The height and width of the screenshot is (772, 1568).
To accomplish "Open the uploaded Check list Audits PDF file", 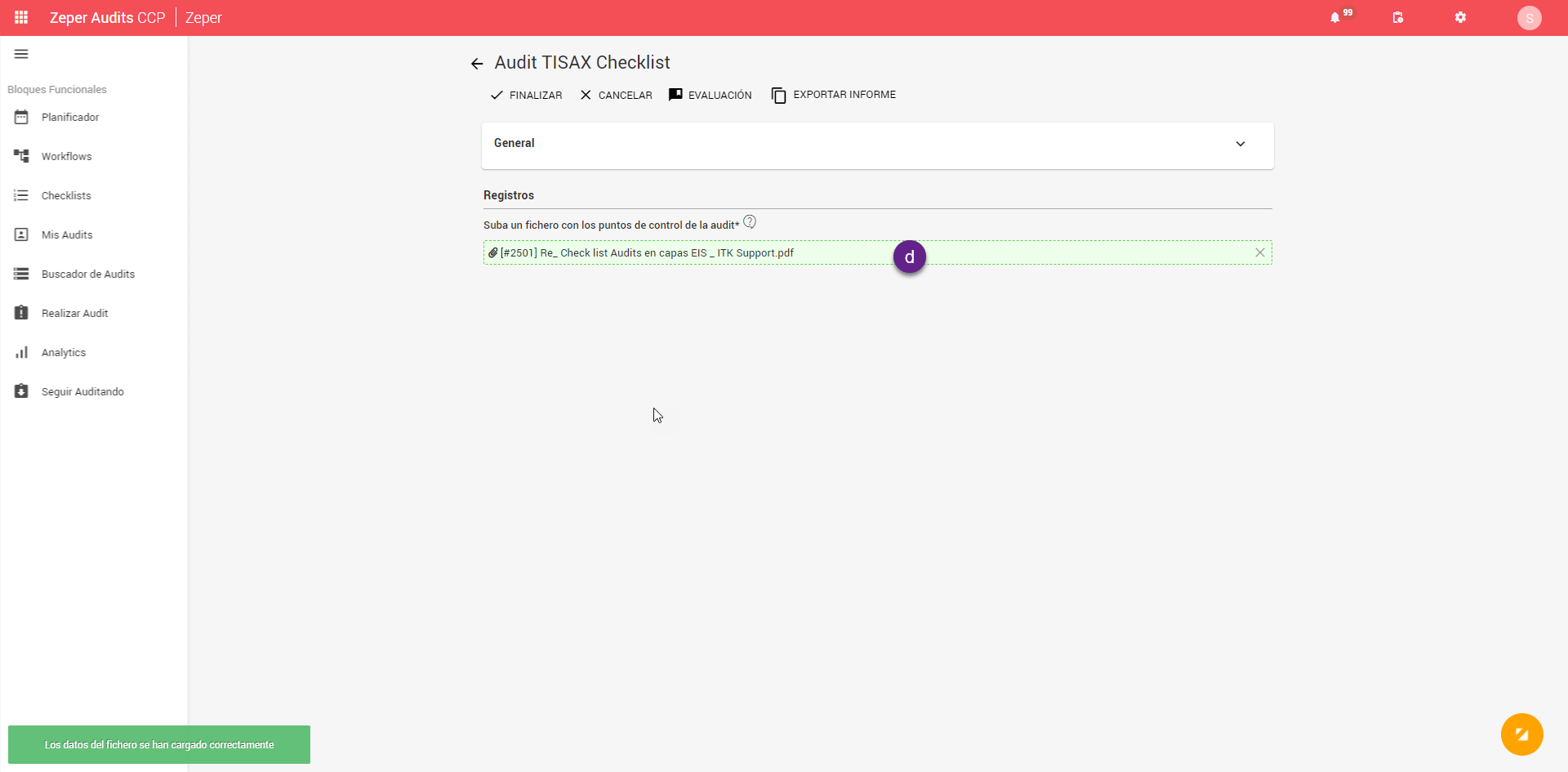I will [x=647, y=252].
